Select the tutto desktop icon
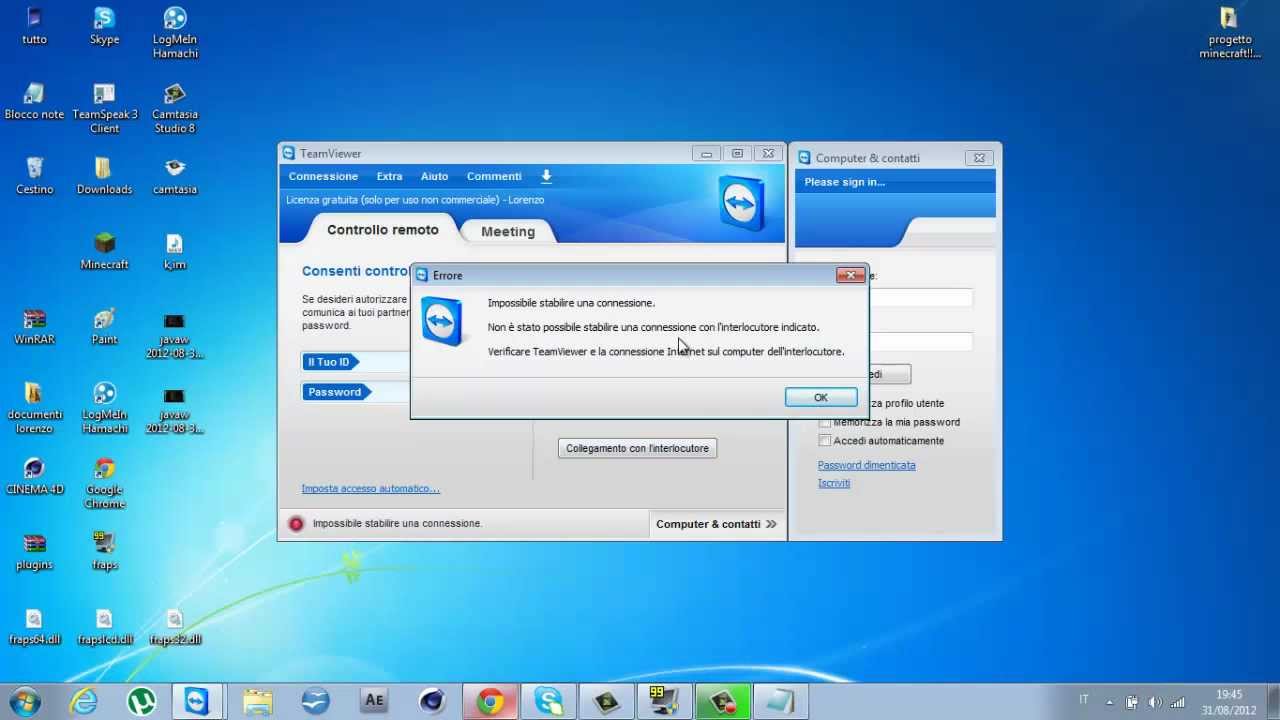 coord(34,27)
